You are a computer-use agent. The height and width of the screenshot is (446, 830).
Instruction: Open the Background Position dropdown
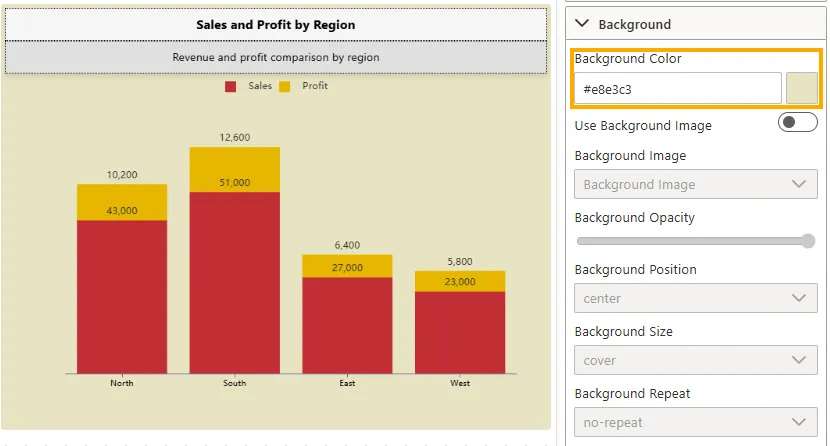coord(696,298)
